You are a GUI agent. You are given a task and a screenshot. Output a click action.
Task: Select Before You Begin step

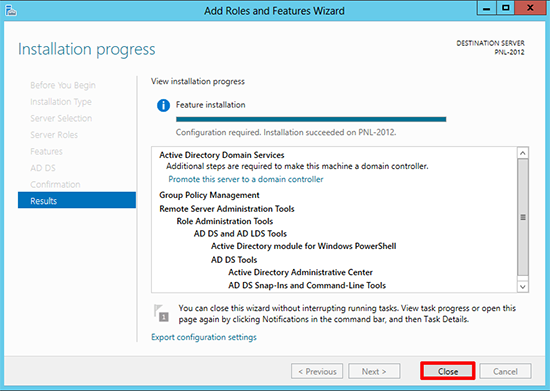tap(63, 85)
